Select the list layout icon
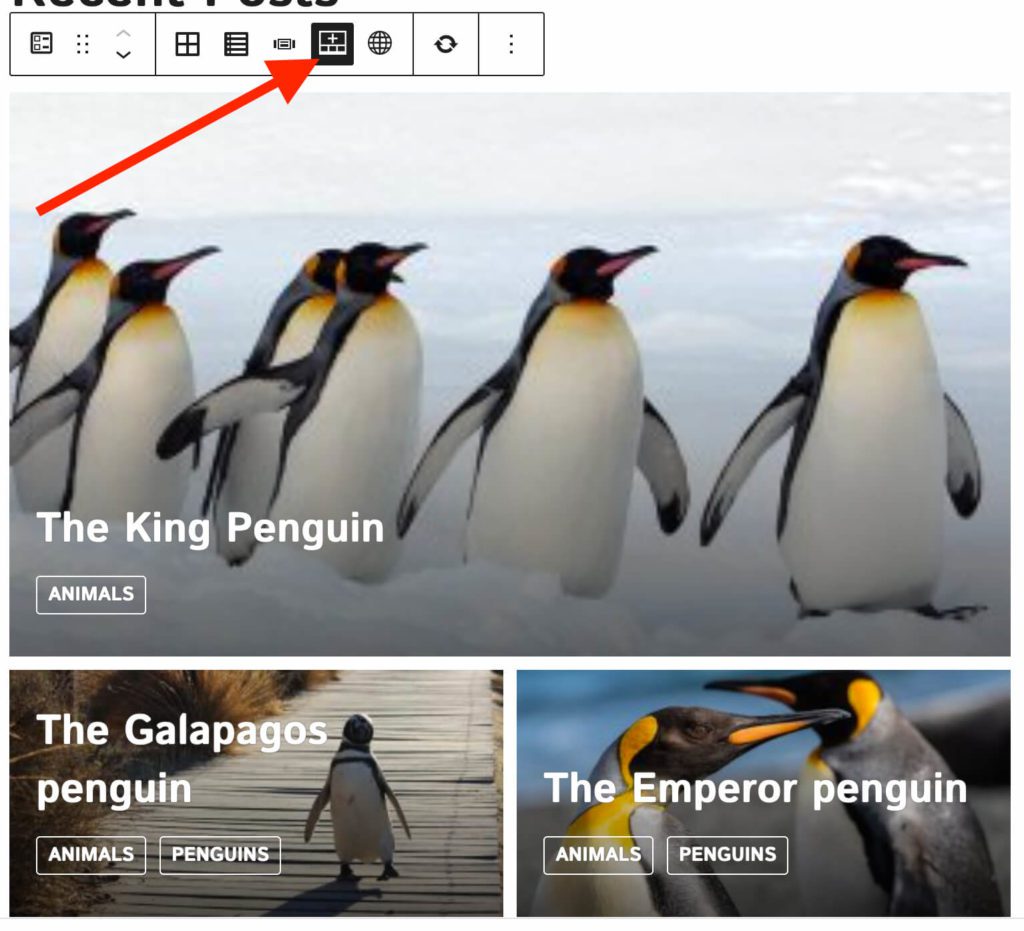1024x931 pixels. (x=236, y=44)
